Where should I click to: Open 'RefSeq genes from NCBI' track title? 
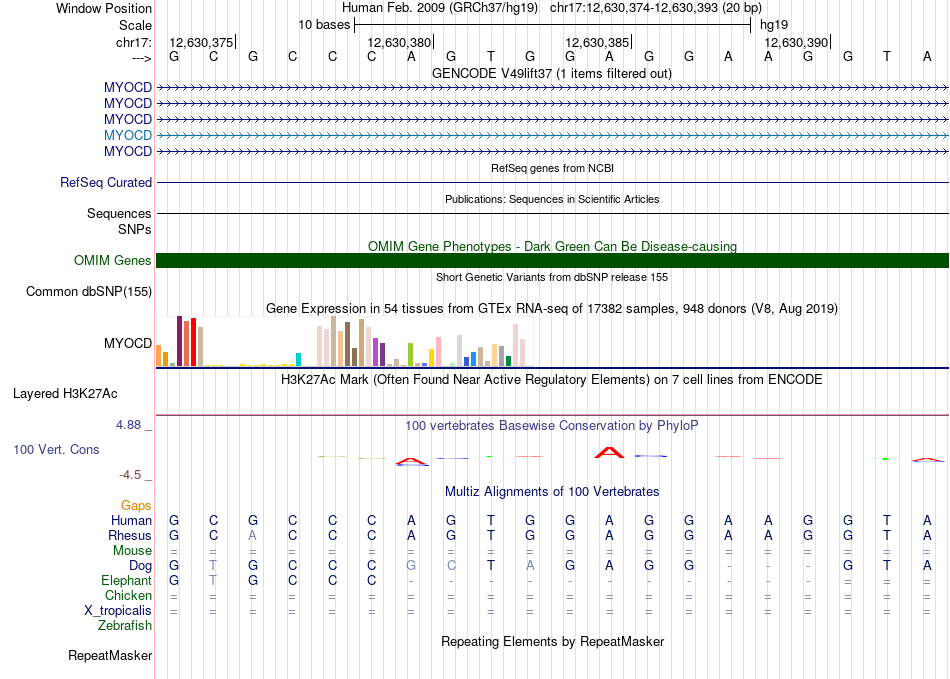tap(552, 168)
